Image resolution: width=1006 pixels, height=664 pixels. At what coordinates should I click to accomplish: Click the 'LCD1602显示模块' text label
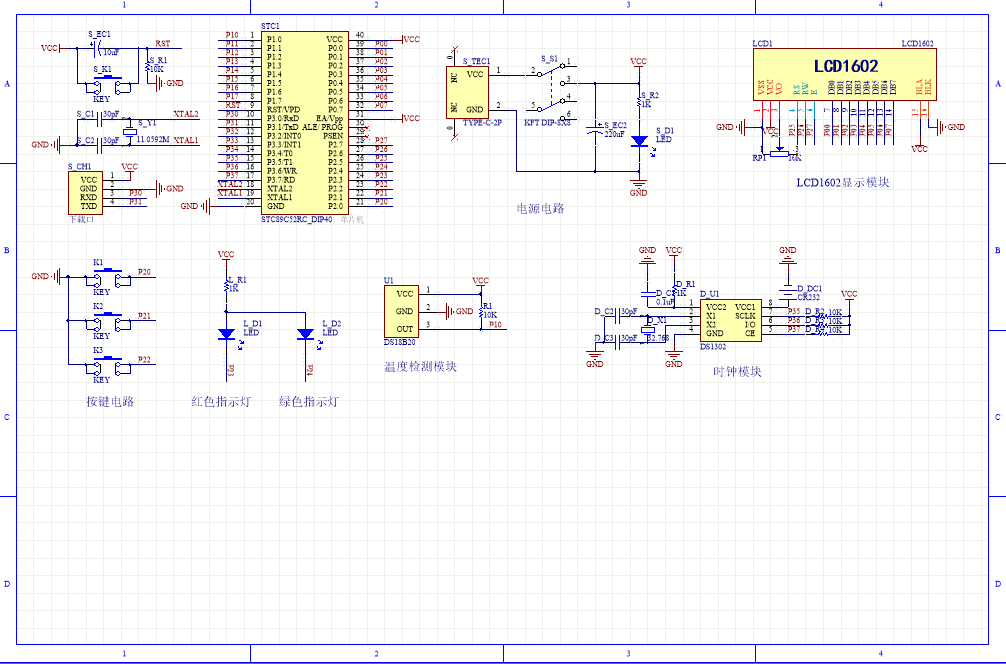(842, 183)
